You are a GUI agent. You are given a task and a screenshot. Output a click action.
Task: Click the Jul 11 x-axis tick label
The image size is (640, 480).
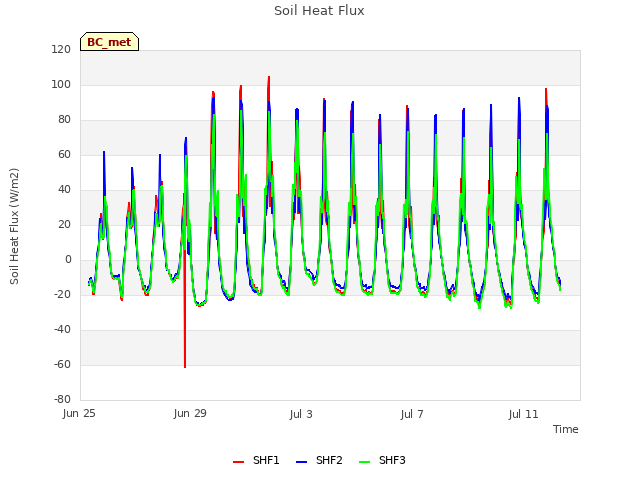point(523,414)
